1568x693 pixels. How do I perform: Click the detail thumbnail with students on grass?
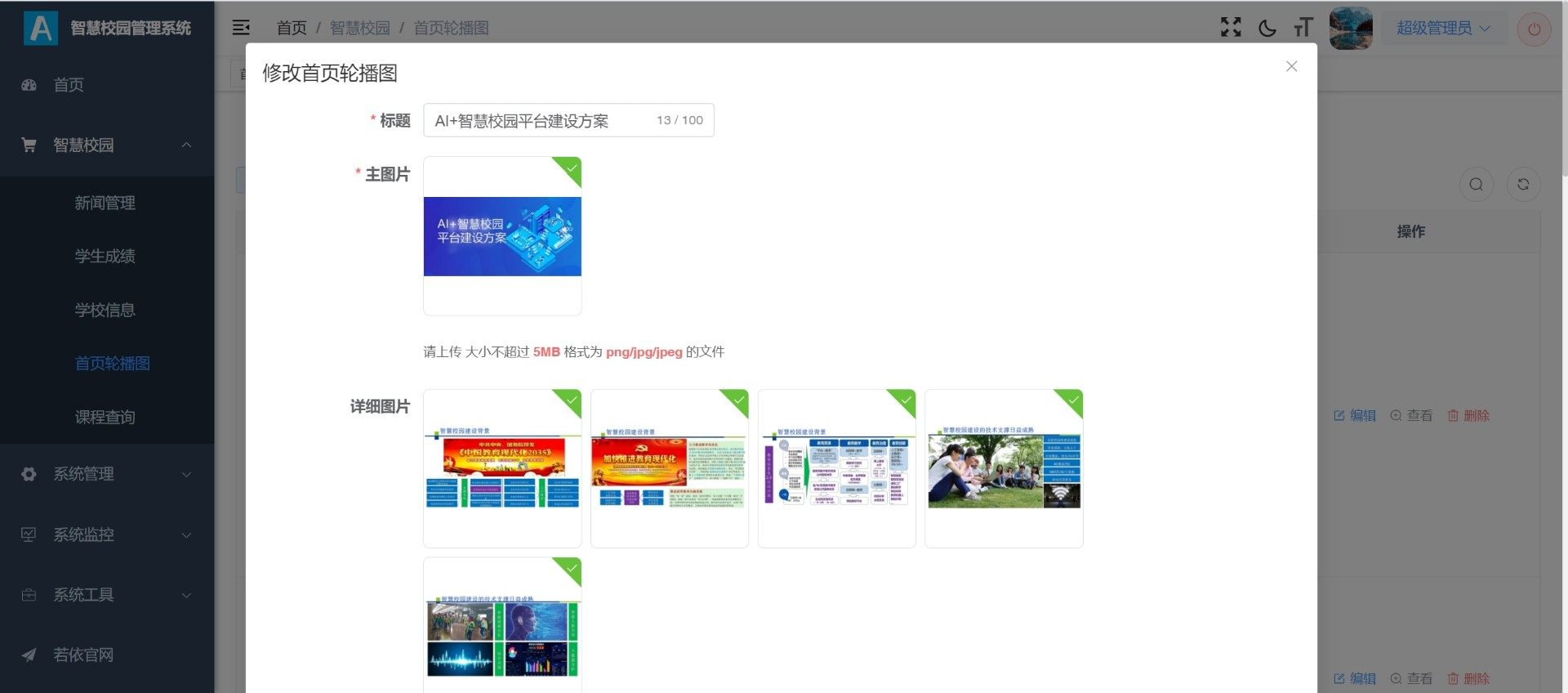pyautogui.click(x=1004, y=468)
